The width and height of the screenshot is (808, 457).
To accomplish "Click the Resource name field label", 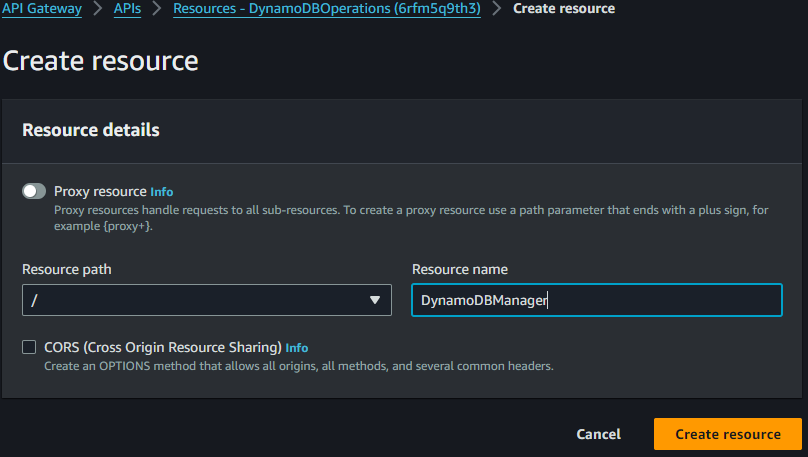I will point(460,269).
